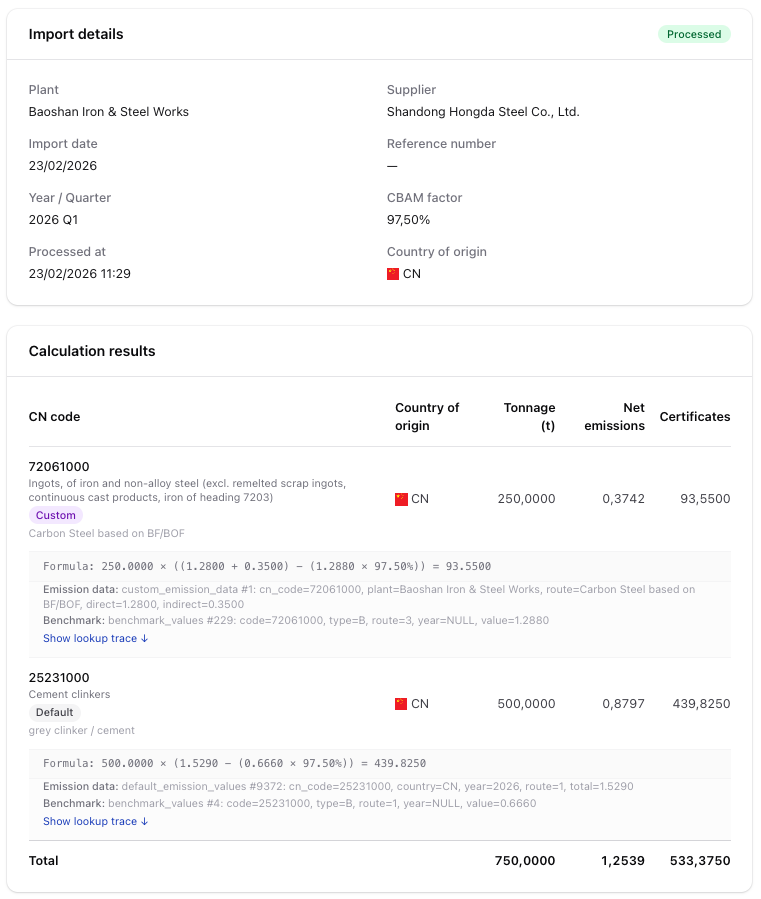The image size is (761, 899).
Task: Select the Default badge on CN code 25231000
Action: (54, 712)
